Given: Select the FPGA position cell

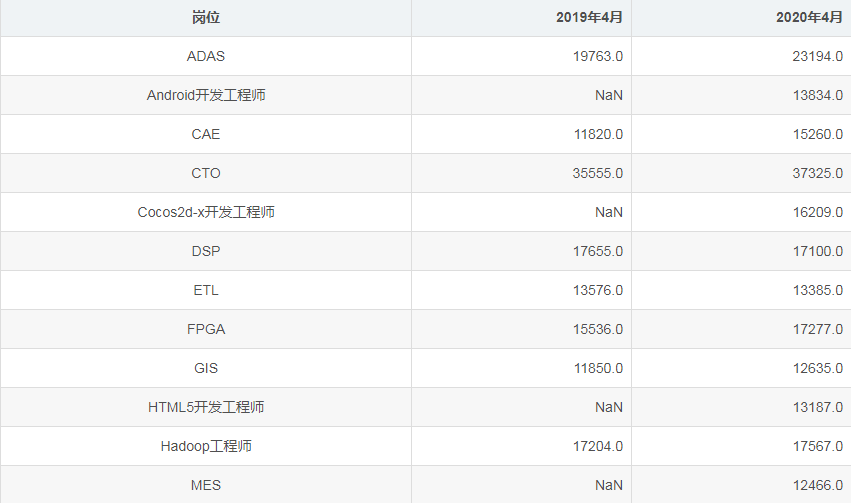Looking at the screenshot, I should pyautogui.click(x=206, y=330).
